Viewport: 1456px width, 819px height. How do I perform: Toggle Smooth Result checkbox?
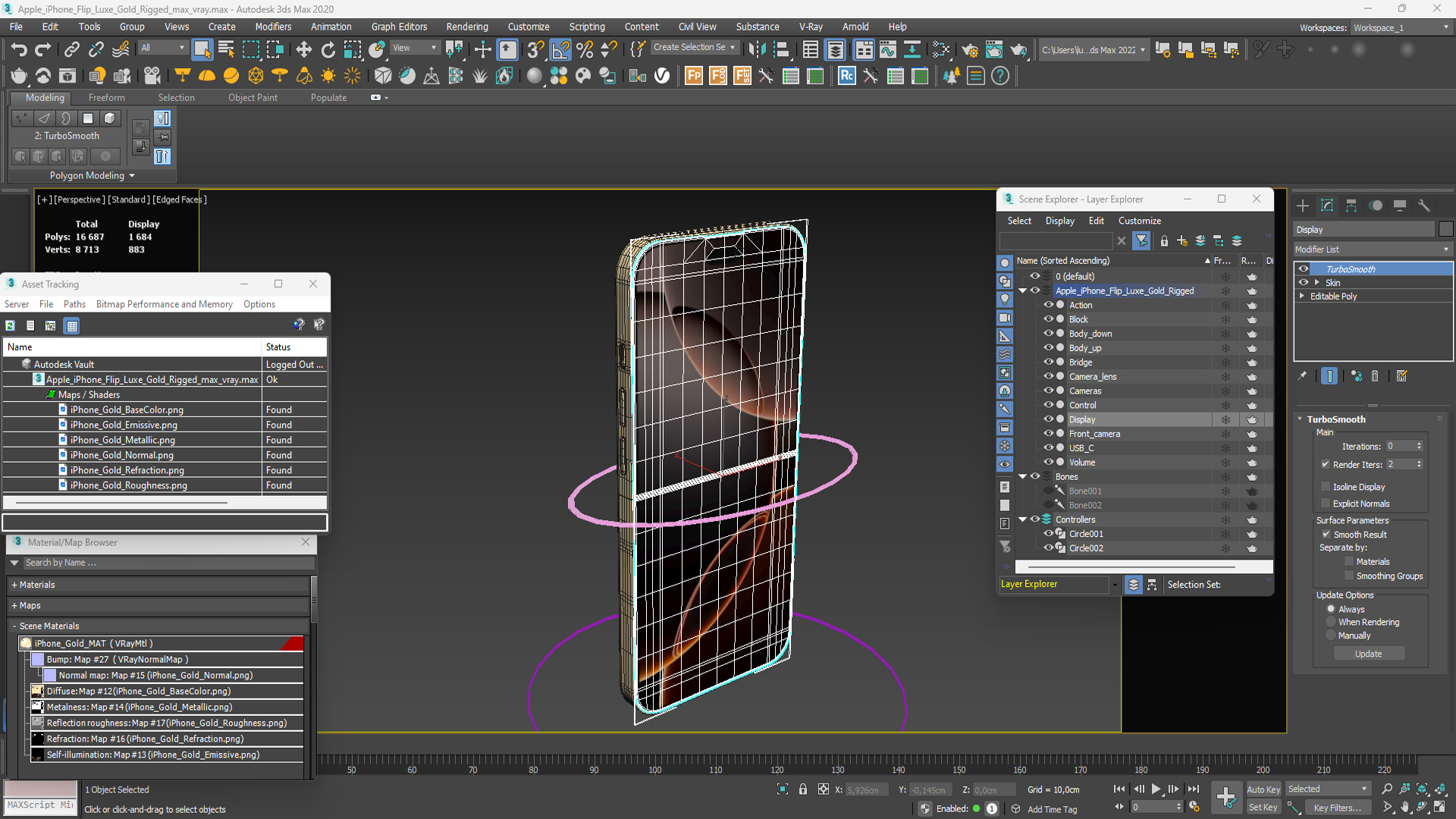1326,535
